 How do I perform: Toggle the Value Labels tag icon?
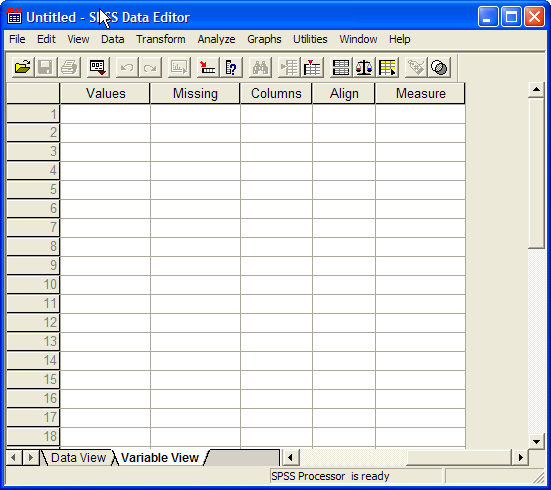pyautogui.click(x=416, y=67)
